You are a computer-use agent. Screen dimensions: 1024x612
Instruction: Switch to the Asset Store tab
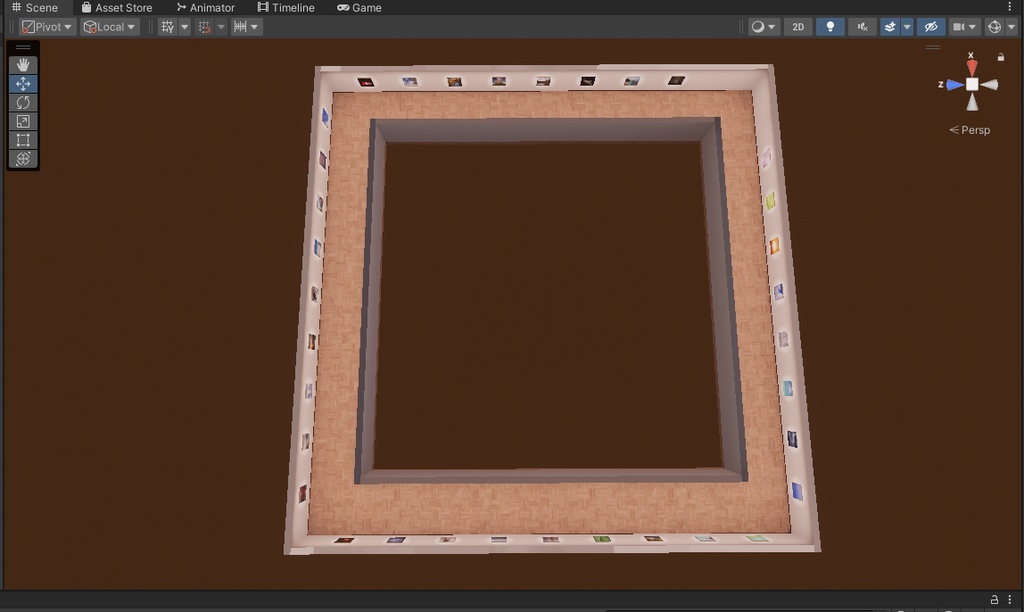117,8
